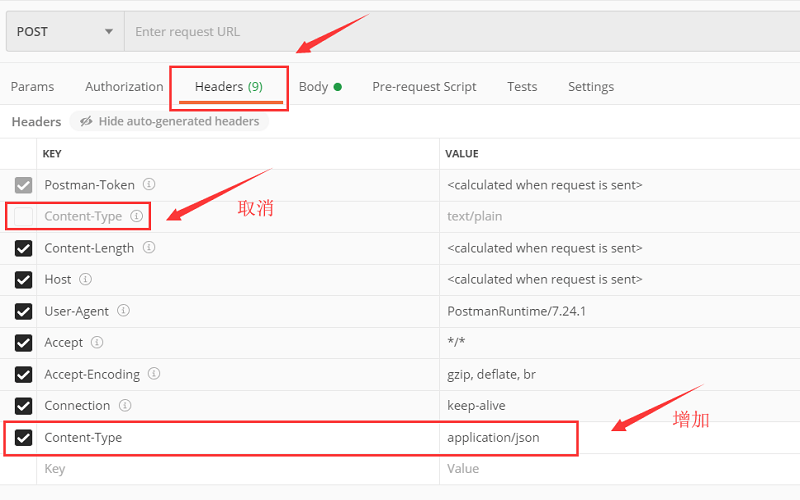The image size is (800, 500).
Task: Click info icon next to Accept-Encoding
Action: 154,374
